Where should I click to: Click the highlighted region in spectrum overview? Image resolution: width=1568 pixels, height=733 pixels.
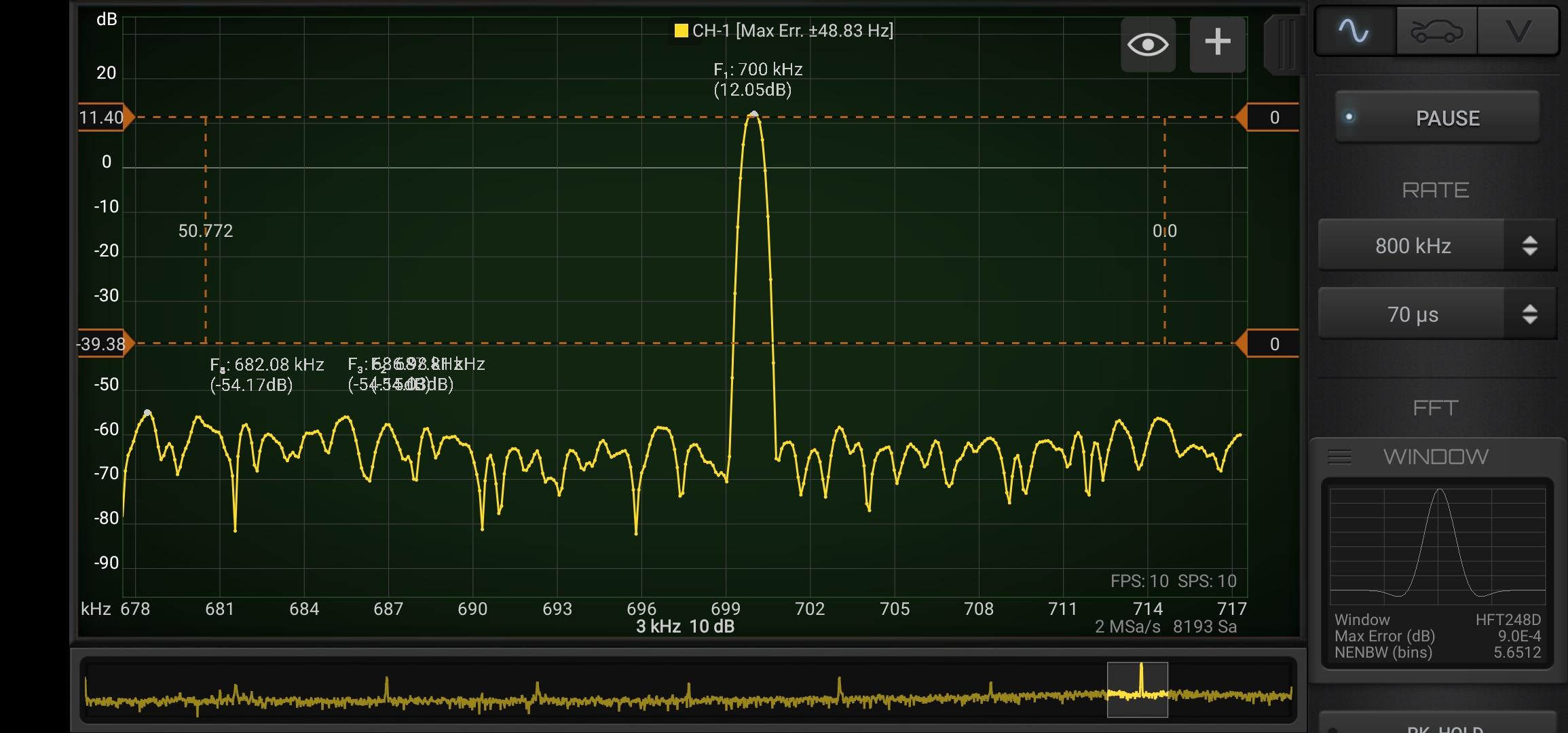(x=1137, y=690)
